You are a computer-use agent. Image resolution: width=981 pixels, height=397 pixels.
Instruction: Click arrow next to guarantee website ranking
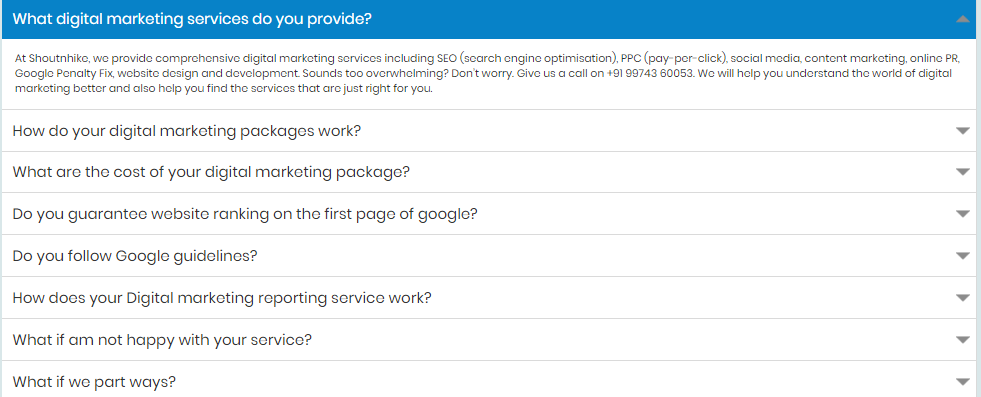pos(963,214)
